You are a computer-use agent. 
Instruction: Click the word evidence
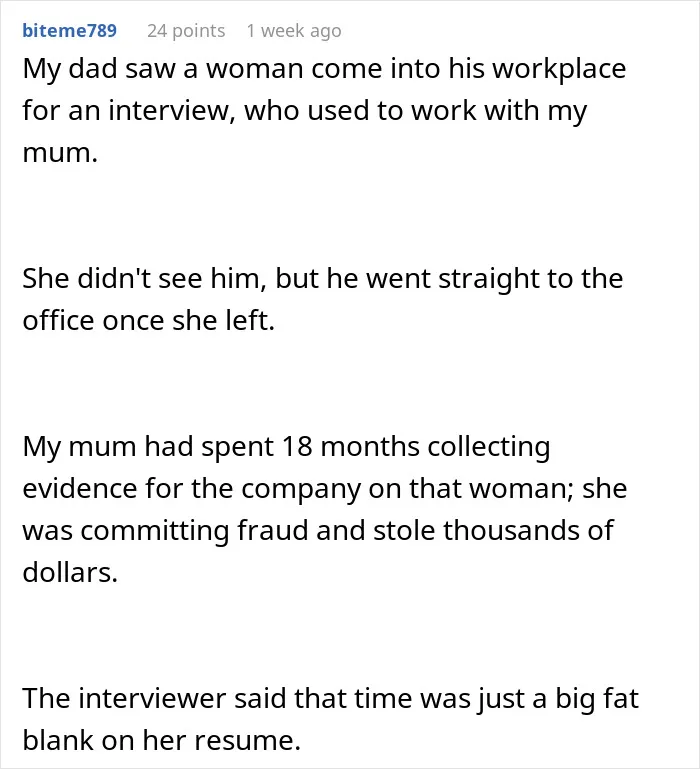(x=79, y=489)
